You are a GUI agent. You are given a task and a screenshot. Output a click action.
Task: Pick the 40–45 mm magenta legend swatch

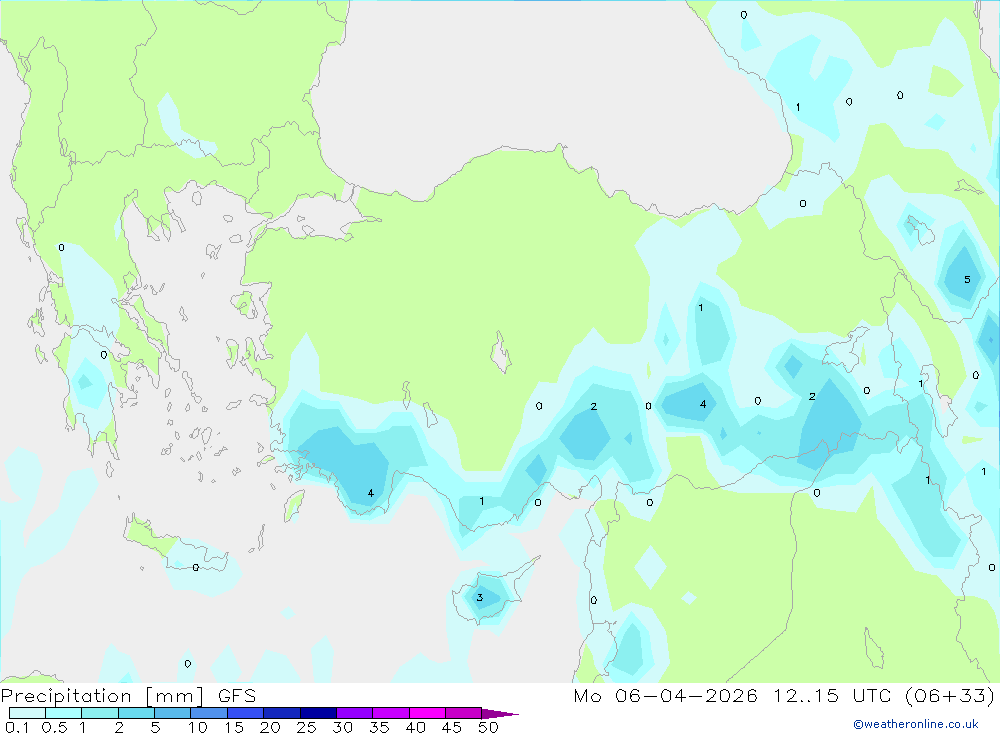pyautogui.click(x=427, y=713)
